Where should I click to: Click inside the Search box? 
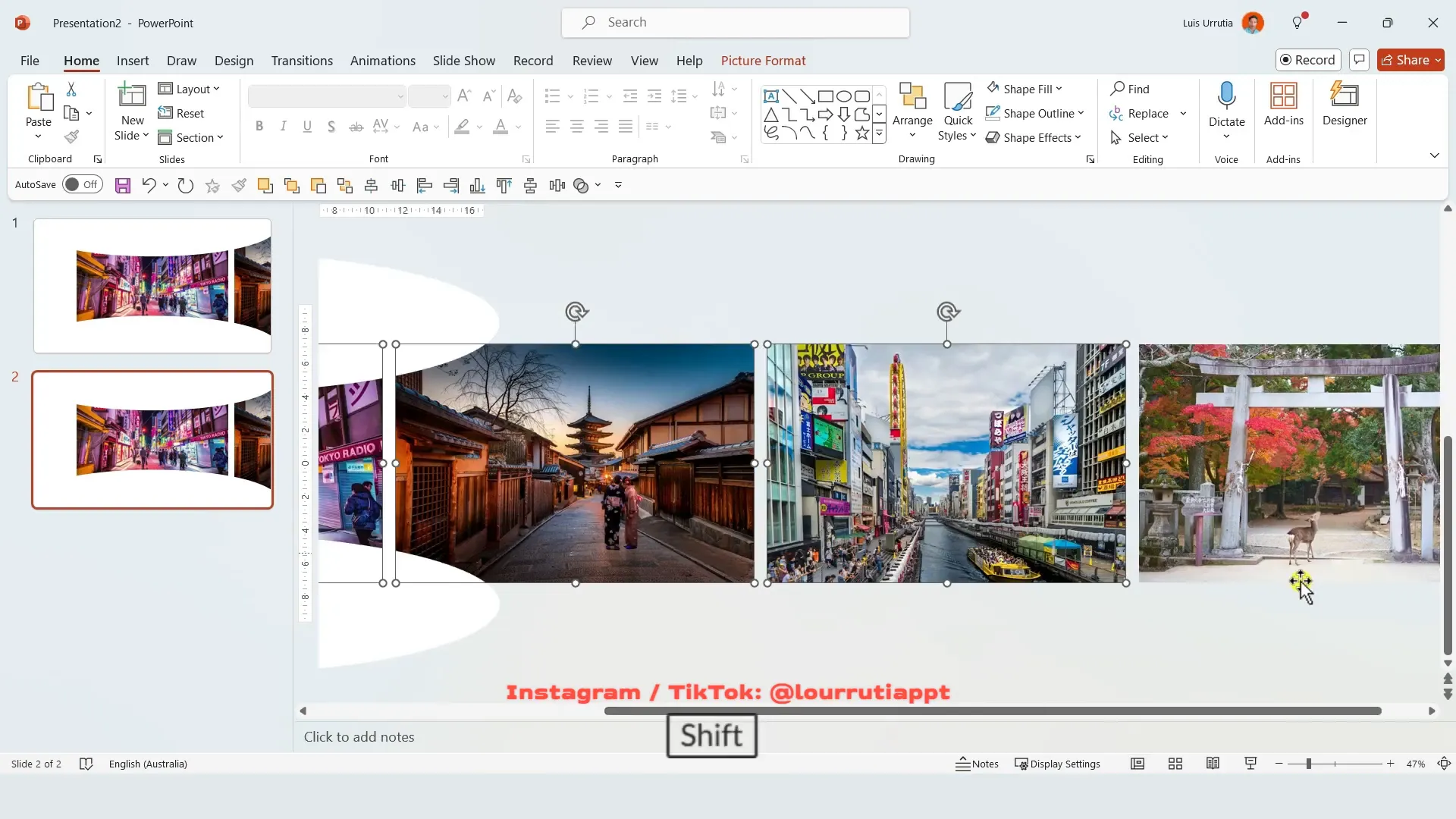pyautogui.click(x=735, y=23)
